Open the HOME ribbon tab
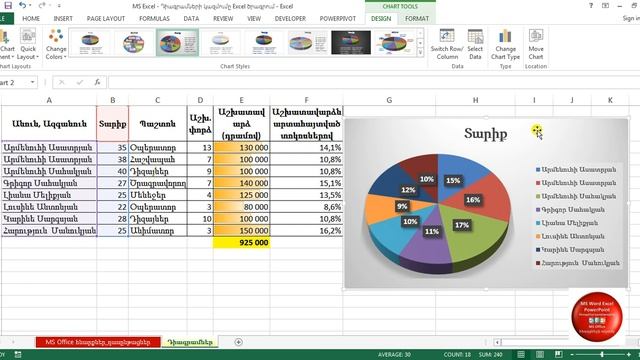The height and width of the screenshot is (360, 640). [x=31, y=19]
